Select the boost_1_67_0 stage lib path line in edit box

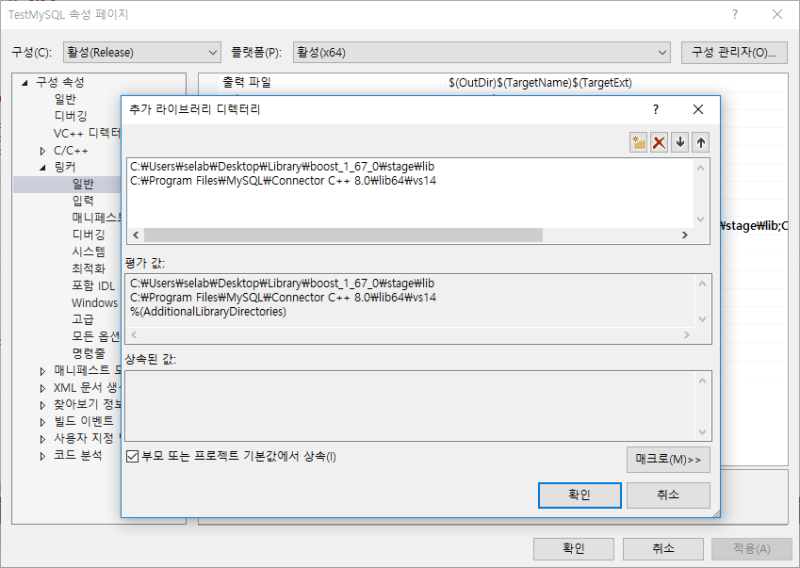[x=282, y=166]
